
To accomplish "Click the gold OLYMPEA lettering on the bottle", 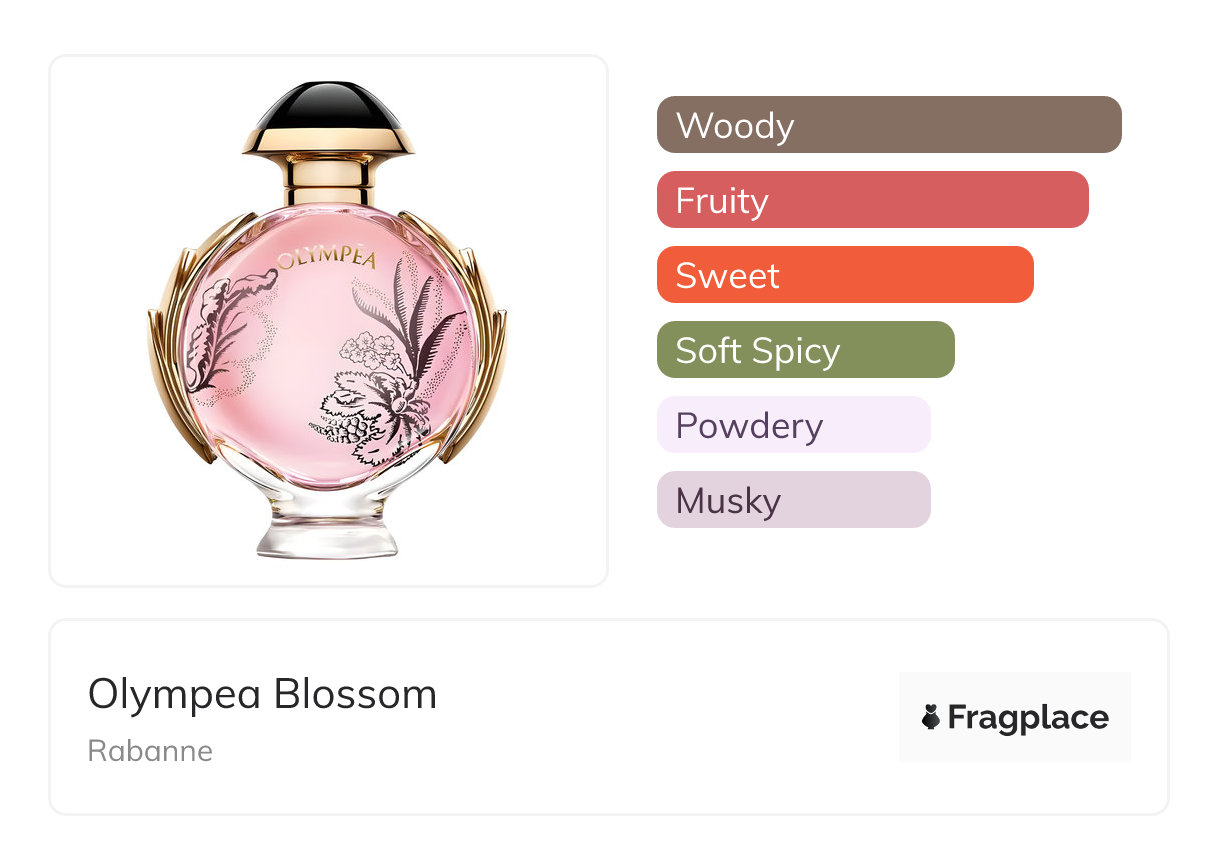I will pyautogui.click(x=327, y=260).
